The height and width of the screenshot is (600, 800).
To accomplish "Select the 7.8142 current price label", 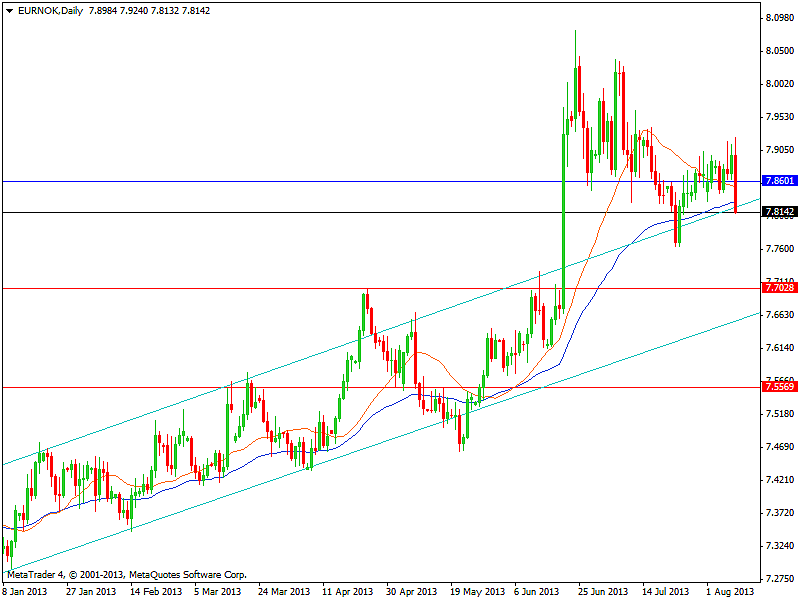I will click(x=778, y=212).
